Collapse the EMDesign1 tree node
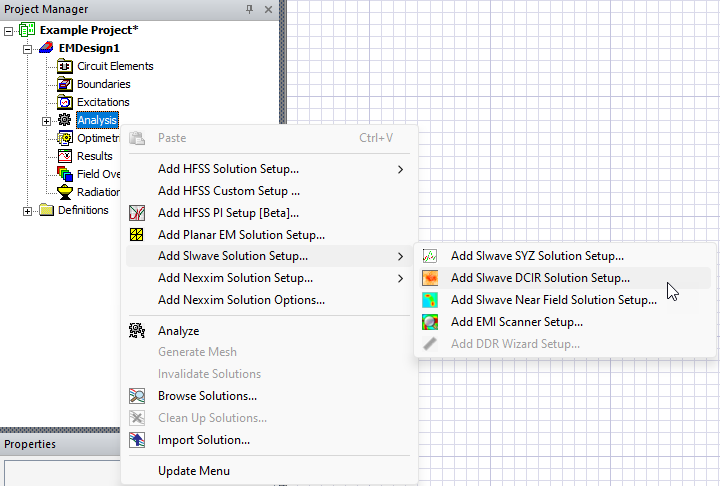The image size is (720, 486). pos(28,49)
